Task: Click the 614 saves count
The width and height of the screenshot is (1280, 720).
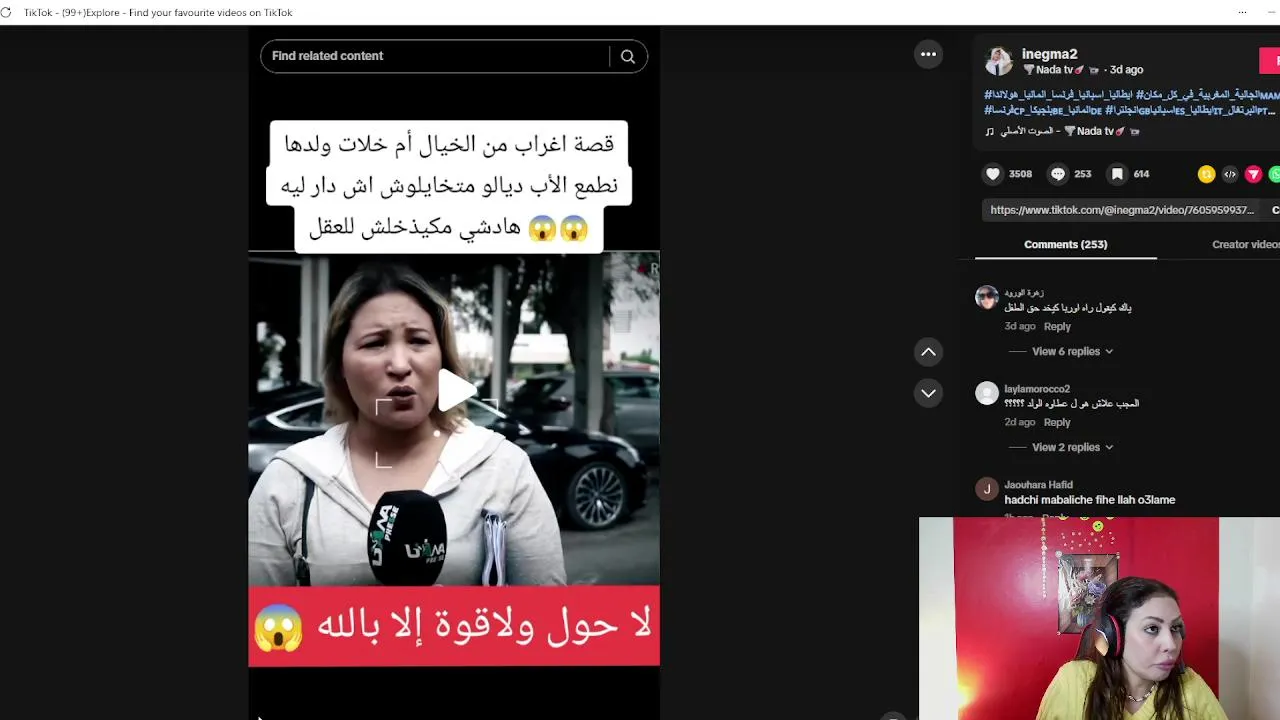Action: tap(1141, 174)
